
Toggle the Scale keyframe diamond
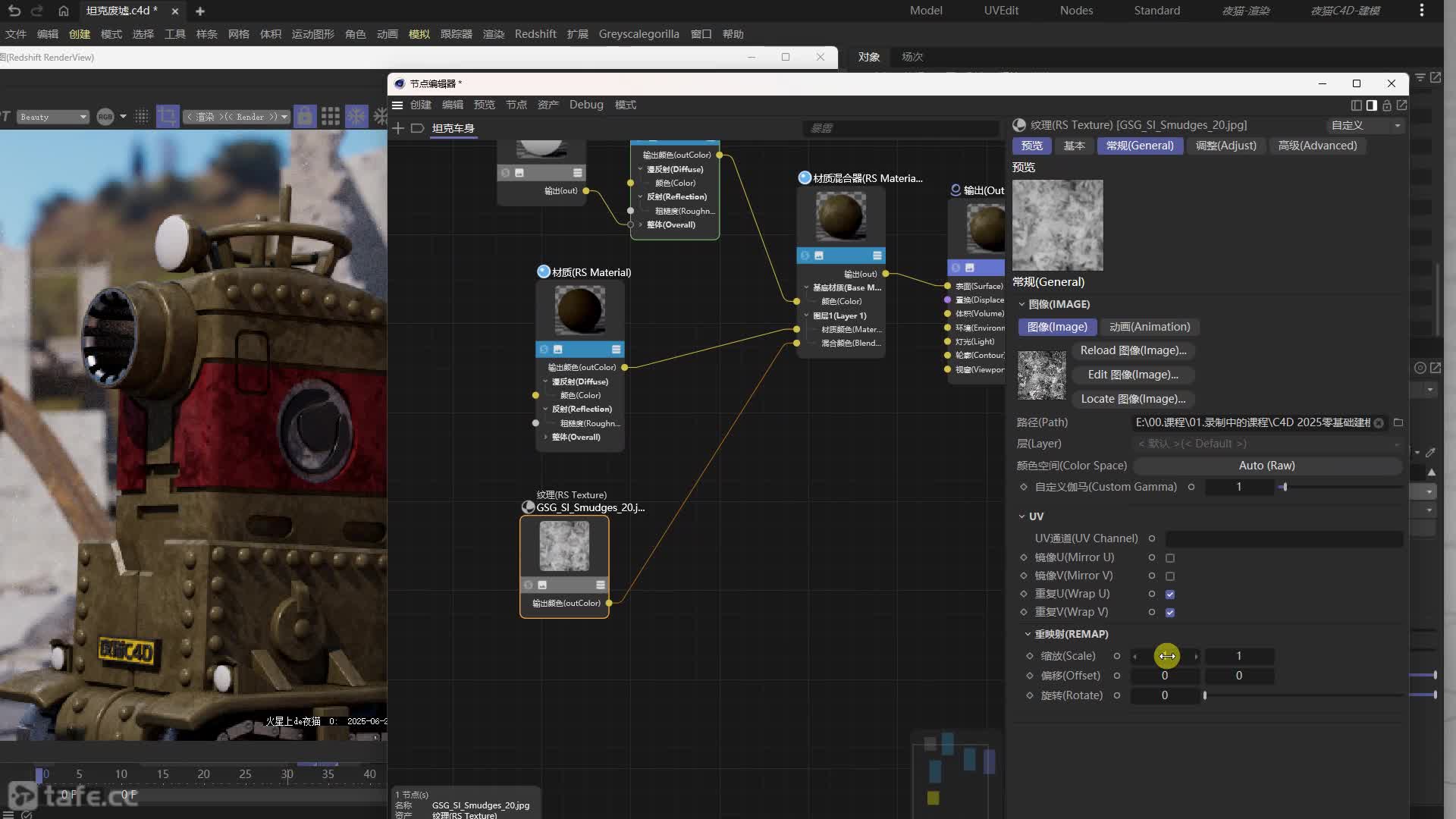[x=1030, y=656]
